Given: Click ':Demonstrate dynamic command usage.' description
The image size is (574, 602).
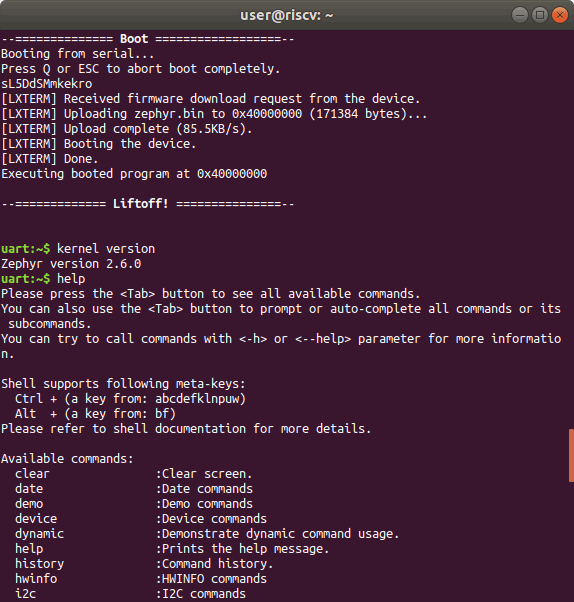Looking at the screenshot, I should click(278, 533).
